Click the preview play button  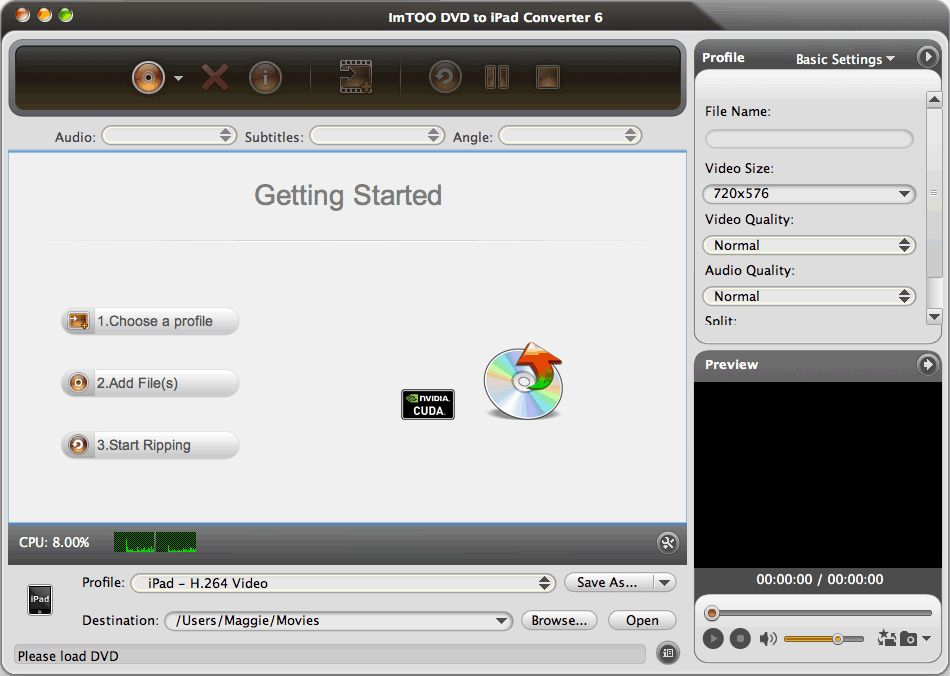pyautogui.click(x=713, y=638)
